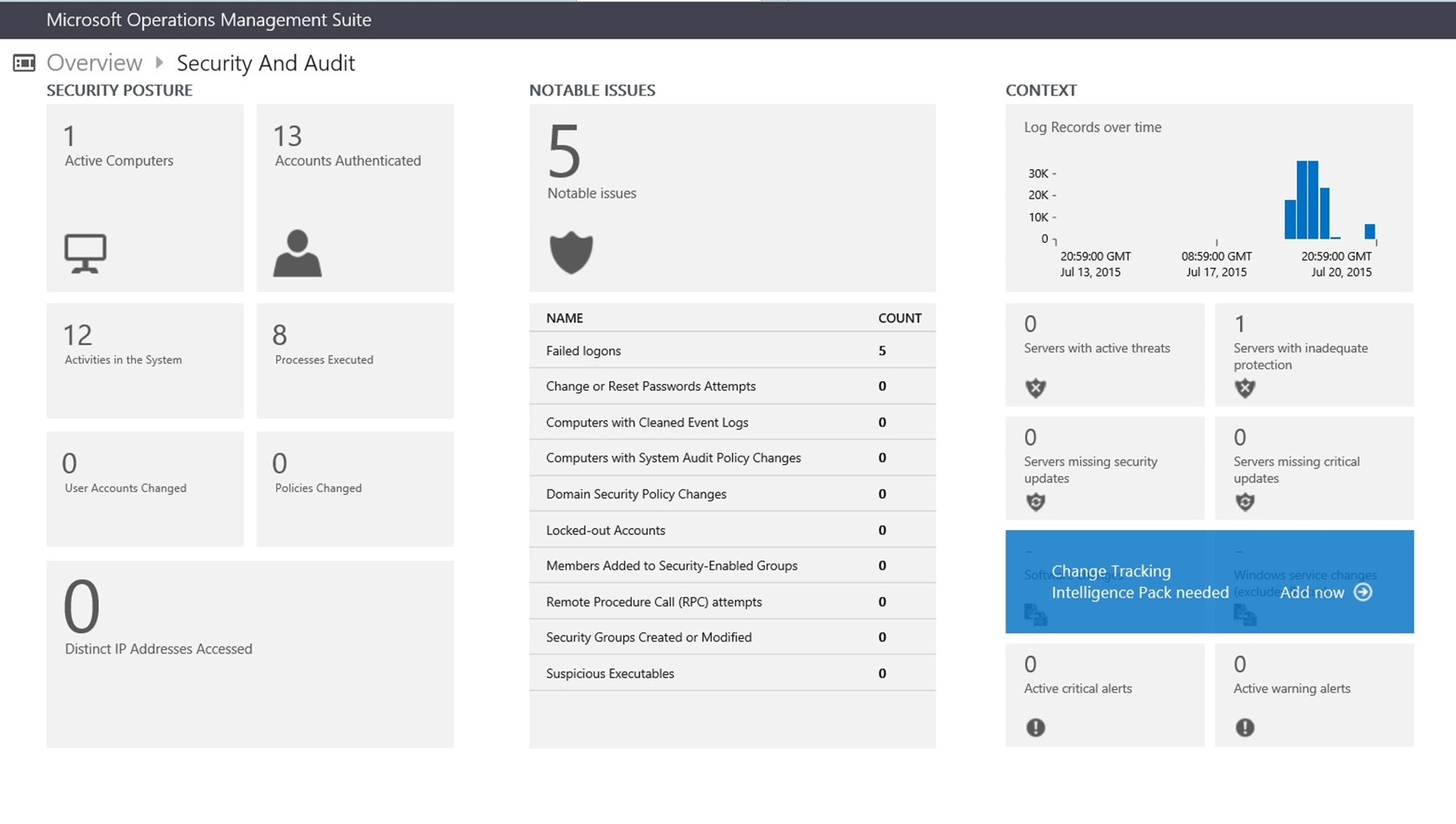
Task: Open the Servers with active threats tile
Action: (1105, 355)
